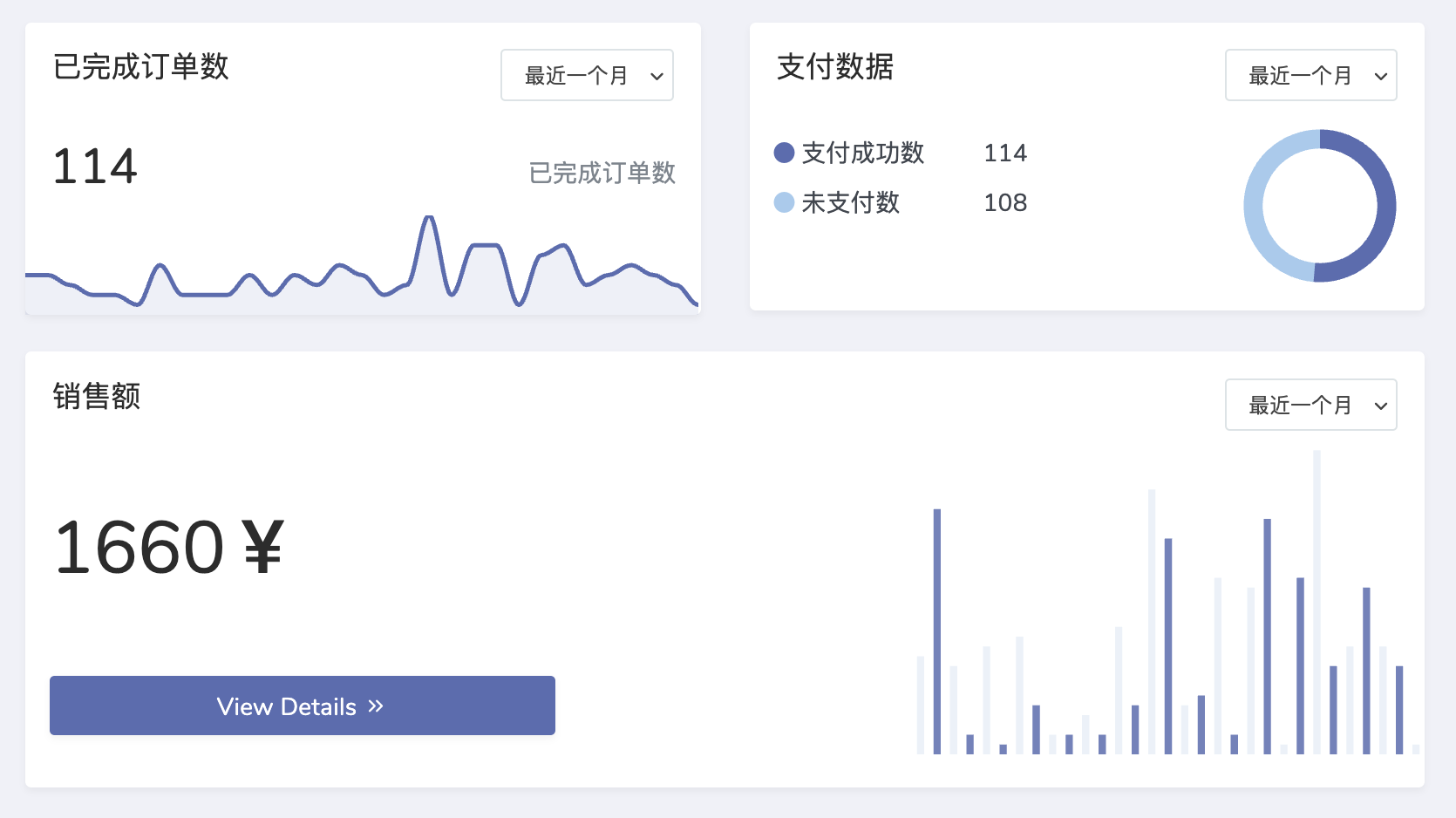Click the double-chevron icon in View Details
This screenshot has width=1456, height=818.
coord(376,706)
